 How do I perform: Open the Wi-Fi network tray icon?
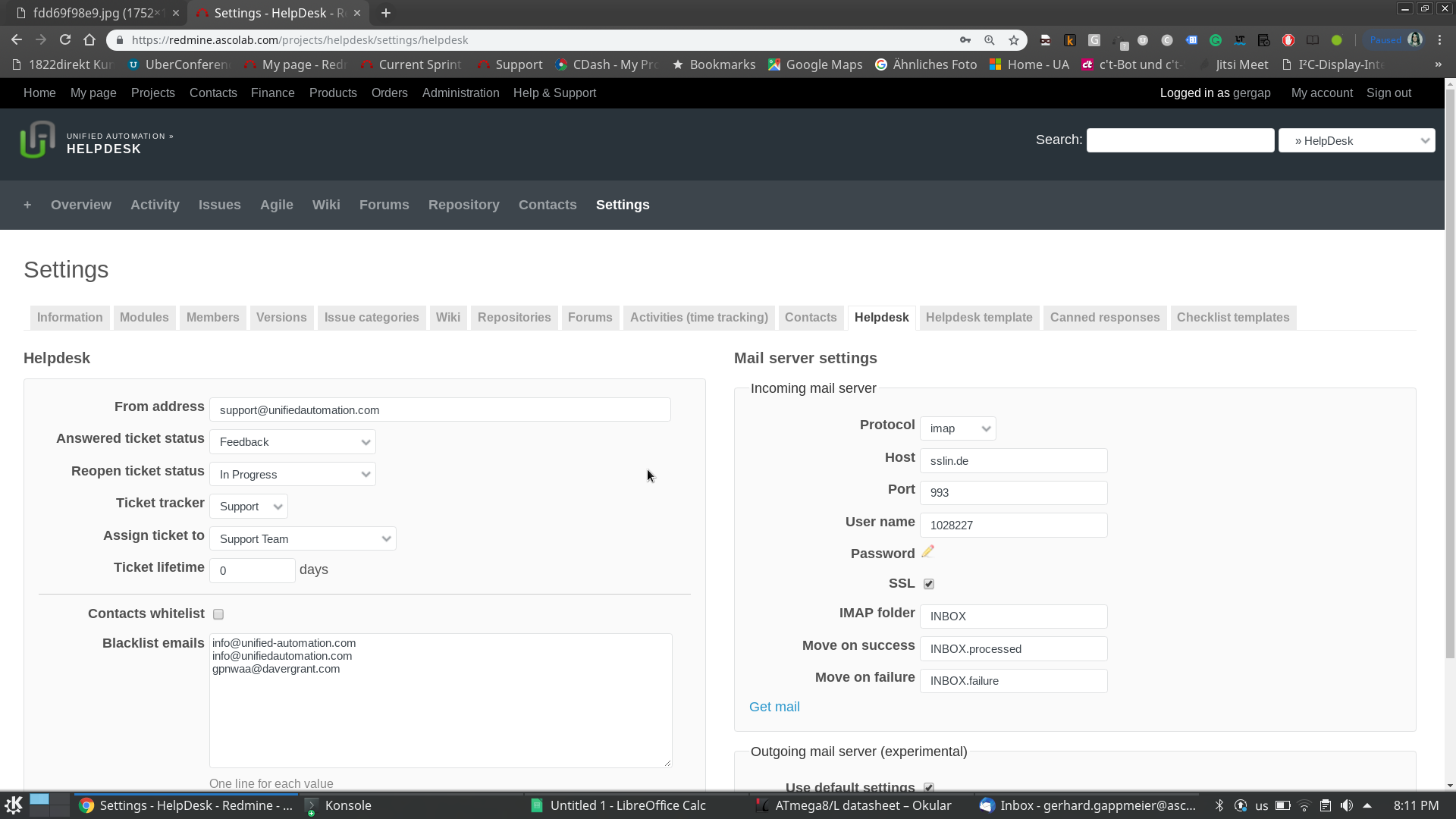coord(1304,805)
